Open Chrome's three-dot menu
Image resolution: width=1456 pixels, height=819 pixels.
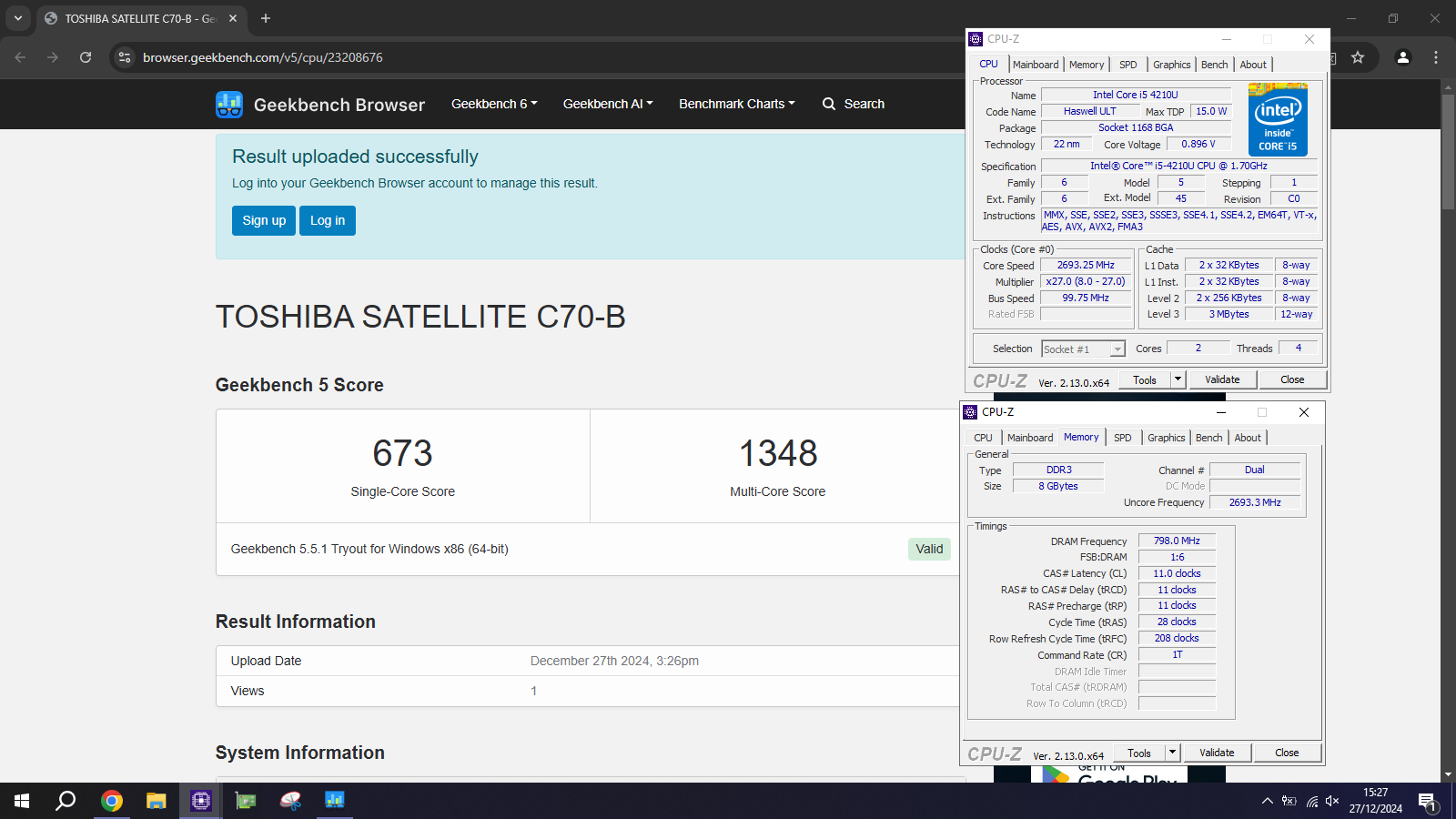pyautogui.click(x=1436, y=57)
